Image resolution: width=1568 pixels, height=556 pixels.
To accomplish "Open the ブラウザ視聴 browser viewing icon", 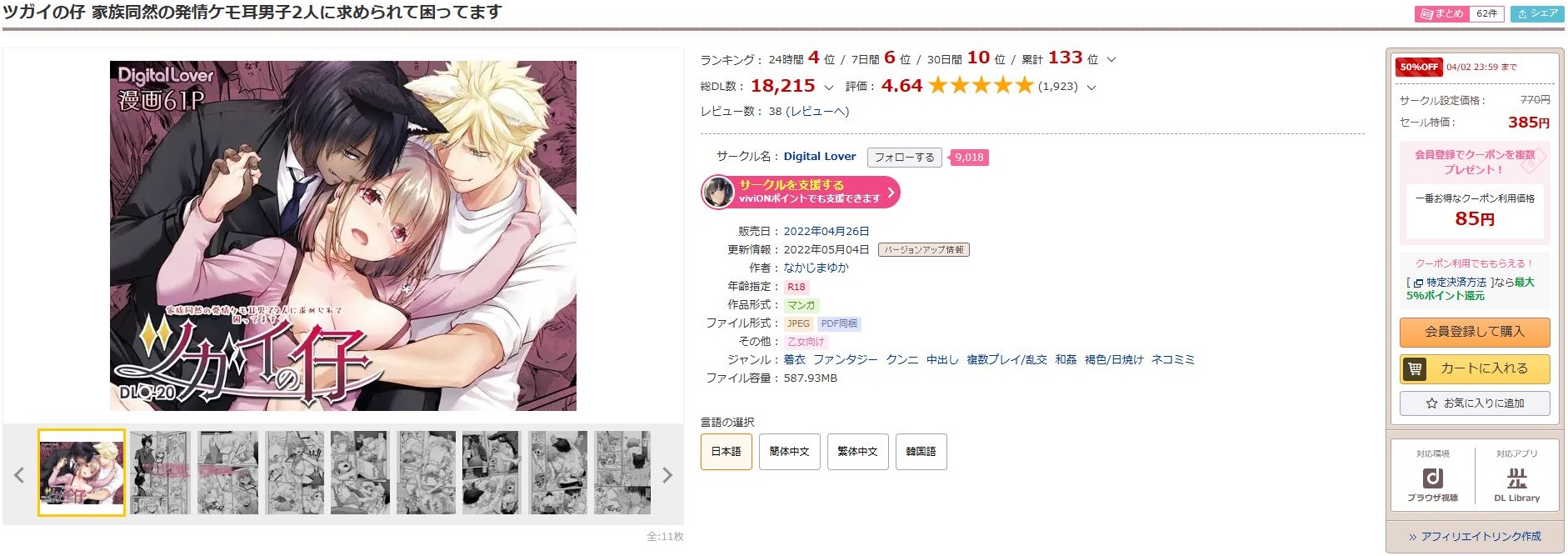I will point(1432,484).
